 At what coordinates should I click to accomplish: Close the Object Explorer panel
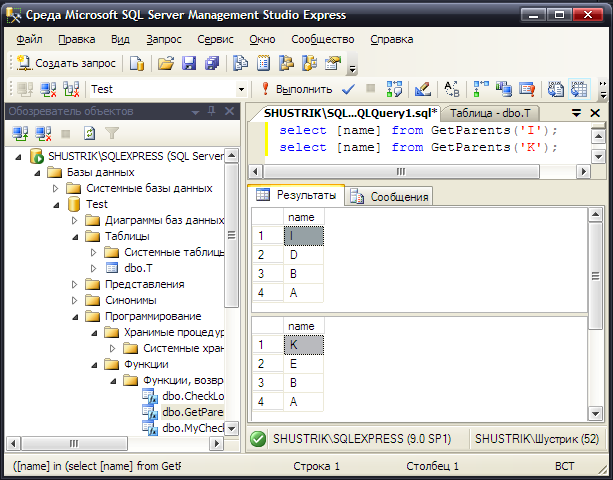pyautogui.click(x=229, y=111)
